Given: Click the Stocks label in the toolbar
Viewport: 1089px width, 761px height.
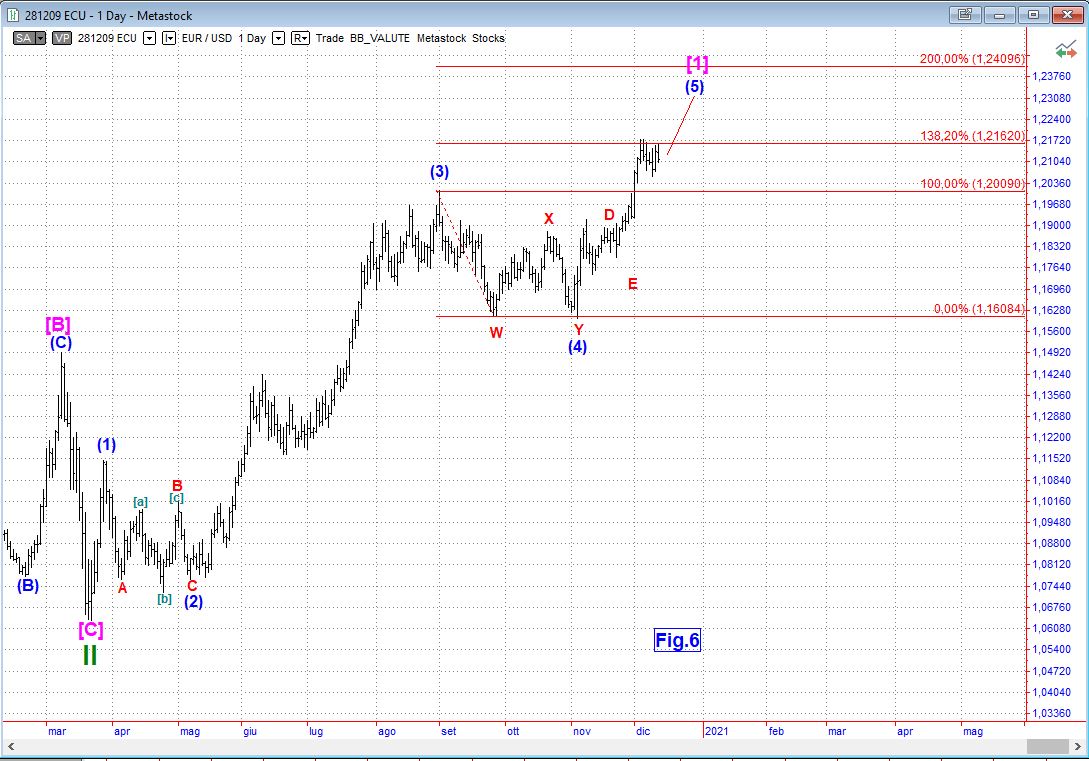Looking at the screenshot, I should [x=489, y=38].
